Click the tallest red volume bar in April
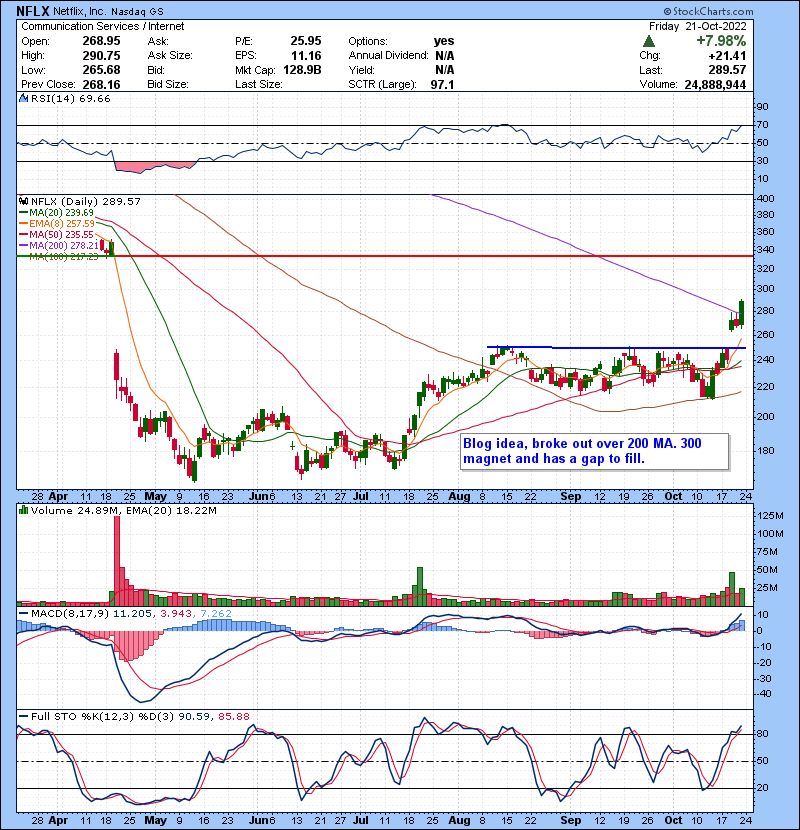 (x=117, y=561)
